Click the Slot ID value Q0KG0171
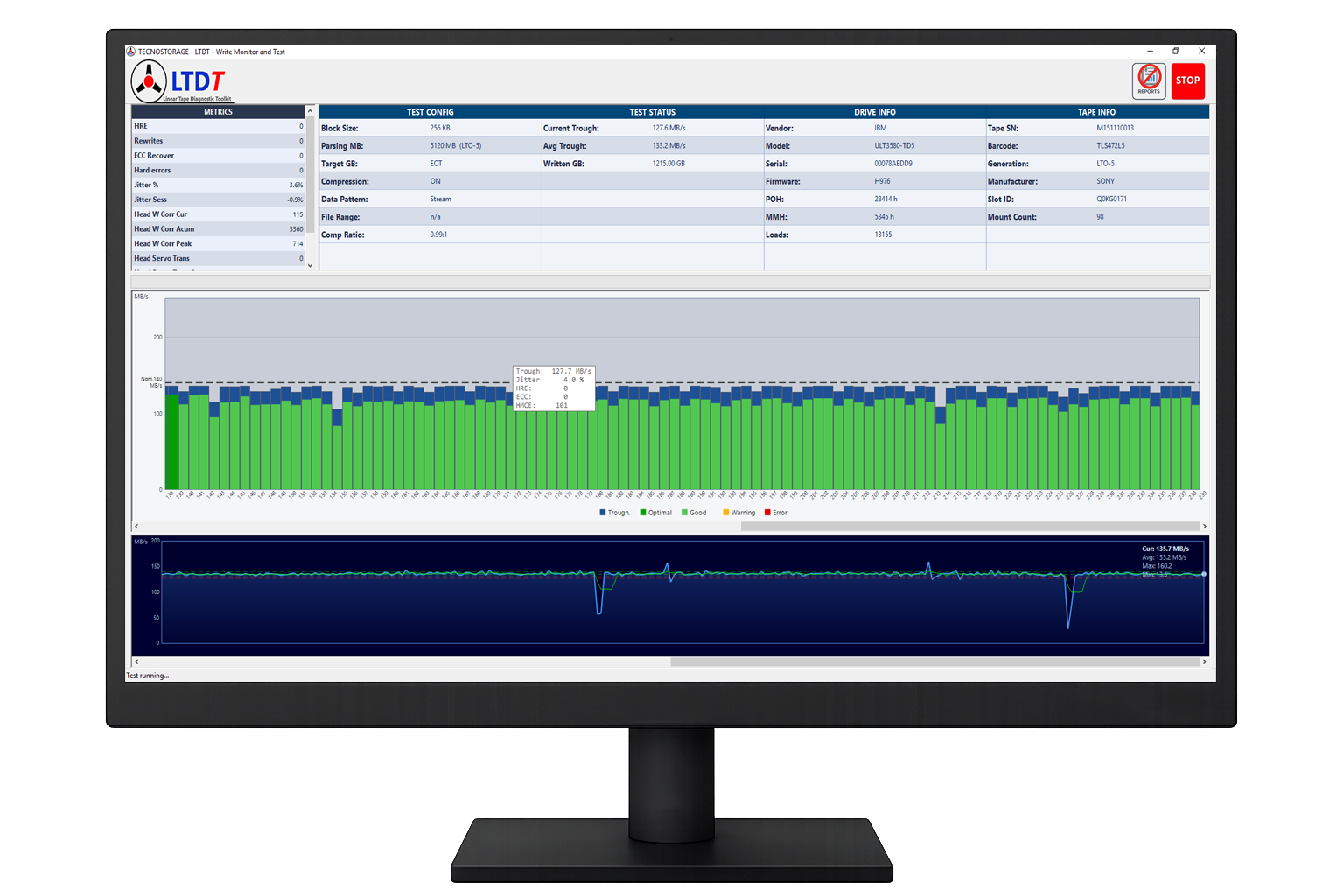Screen dimensions: 1344x896 pyautogui.click(x=1111, y=199)
